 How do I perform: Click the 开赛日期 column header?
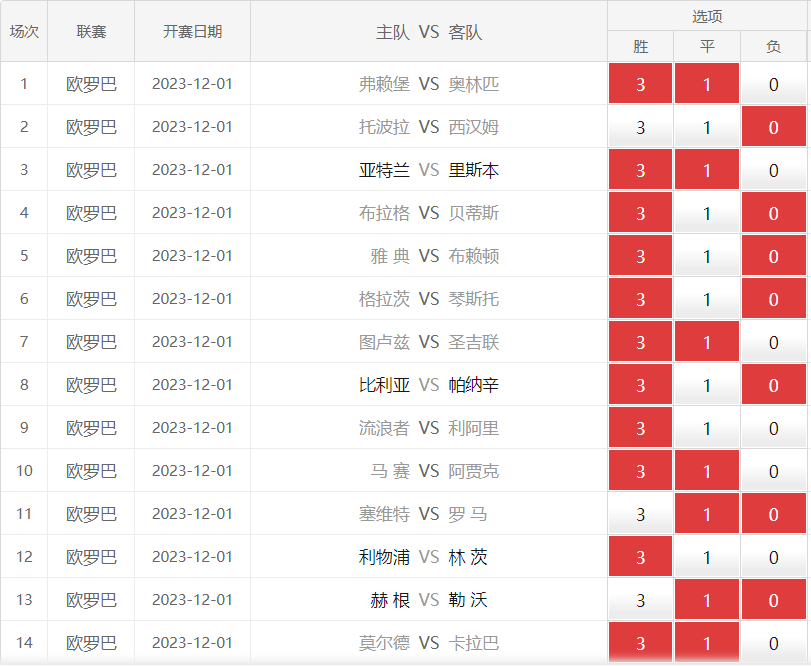coord(192,32)
